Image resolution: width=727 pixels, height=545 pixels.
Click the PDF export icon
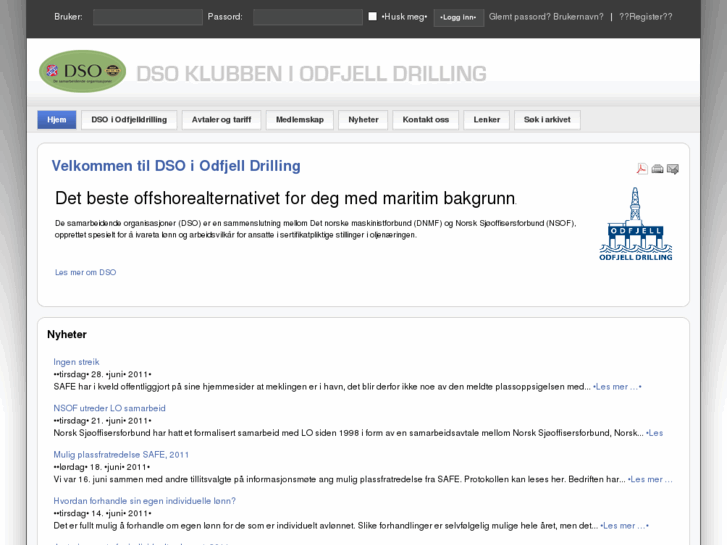[x=642, y=169]
